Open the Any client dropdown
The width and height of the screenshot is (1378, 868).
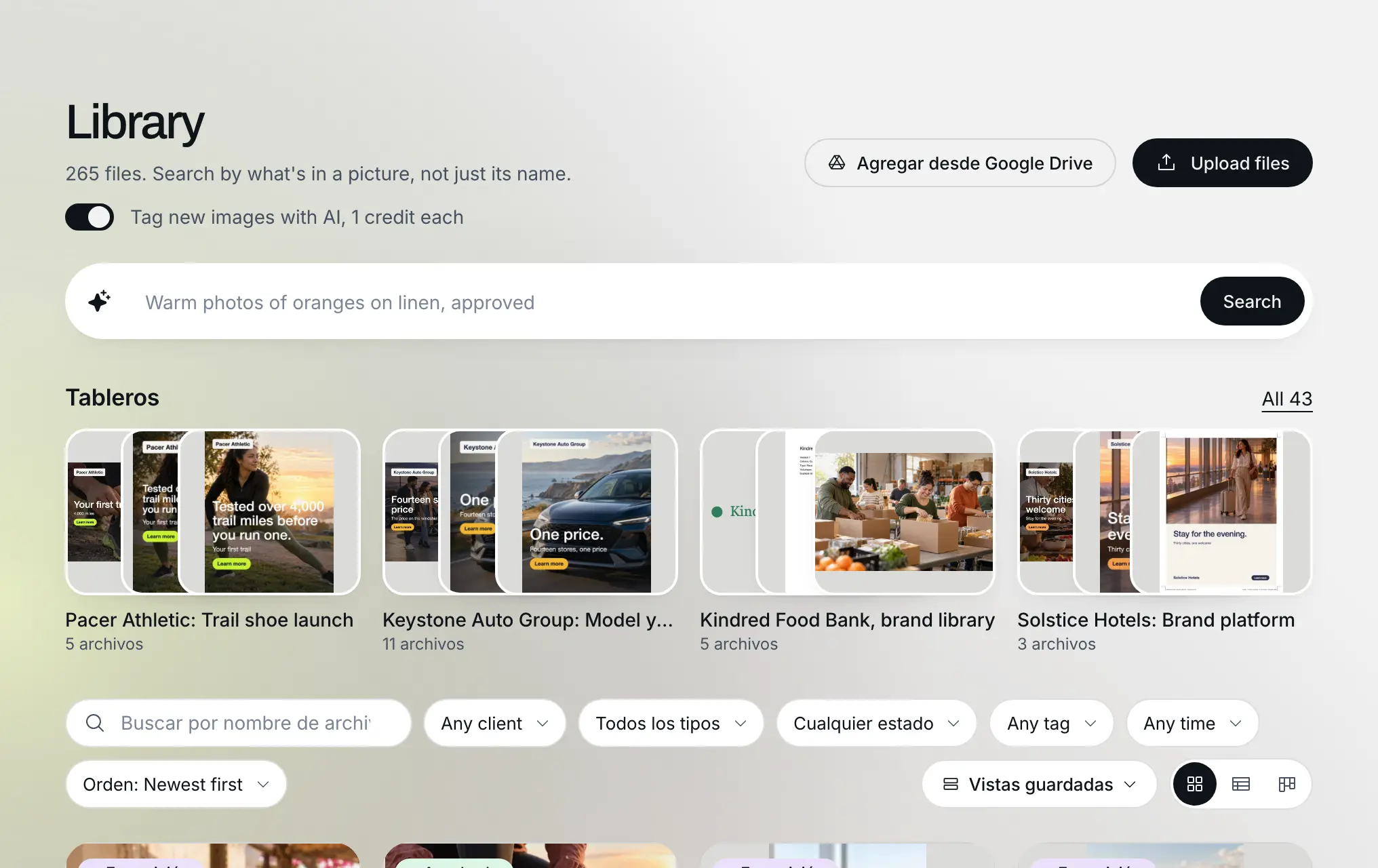pyautogui.click(x=495, y=723)
